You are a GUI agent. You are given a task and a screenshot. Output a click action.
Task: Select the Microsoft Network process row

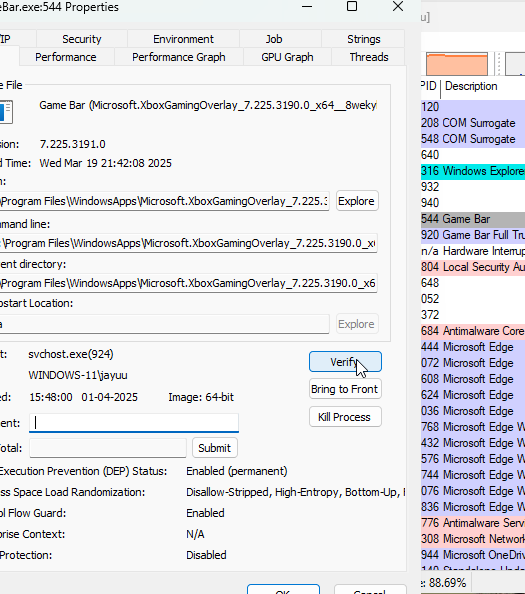pyautogui.click(x=473, y=539)
